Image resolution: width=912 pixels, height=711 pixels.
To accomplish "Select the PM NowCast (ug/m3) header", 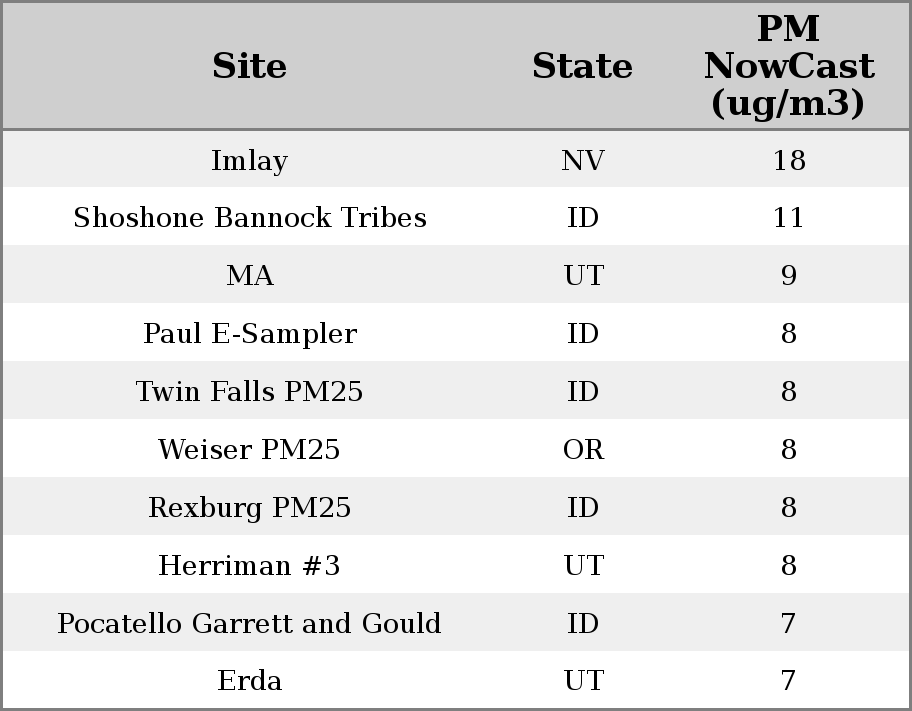I will coord(788,66).
